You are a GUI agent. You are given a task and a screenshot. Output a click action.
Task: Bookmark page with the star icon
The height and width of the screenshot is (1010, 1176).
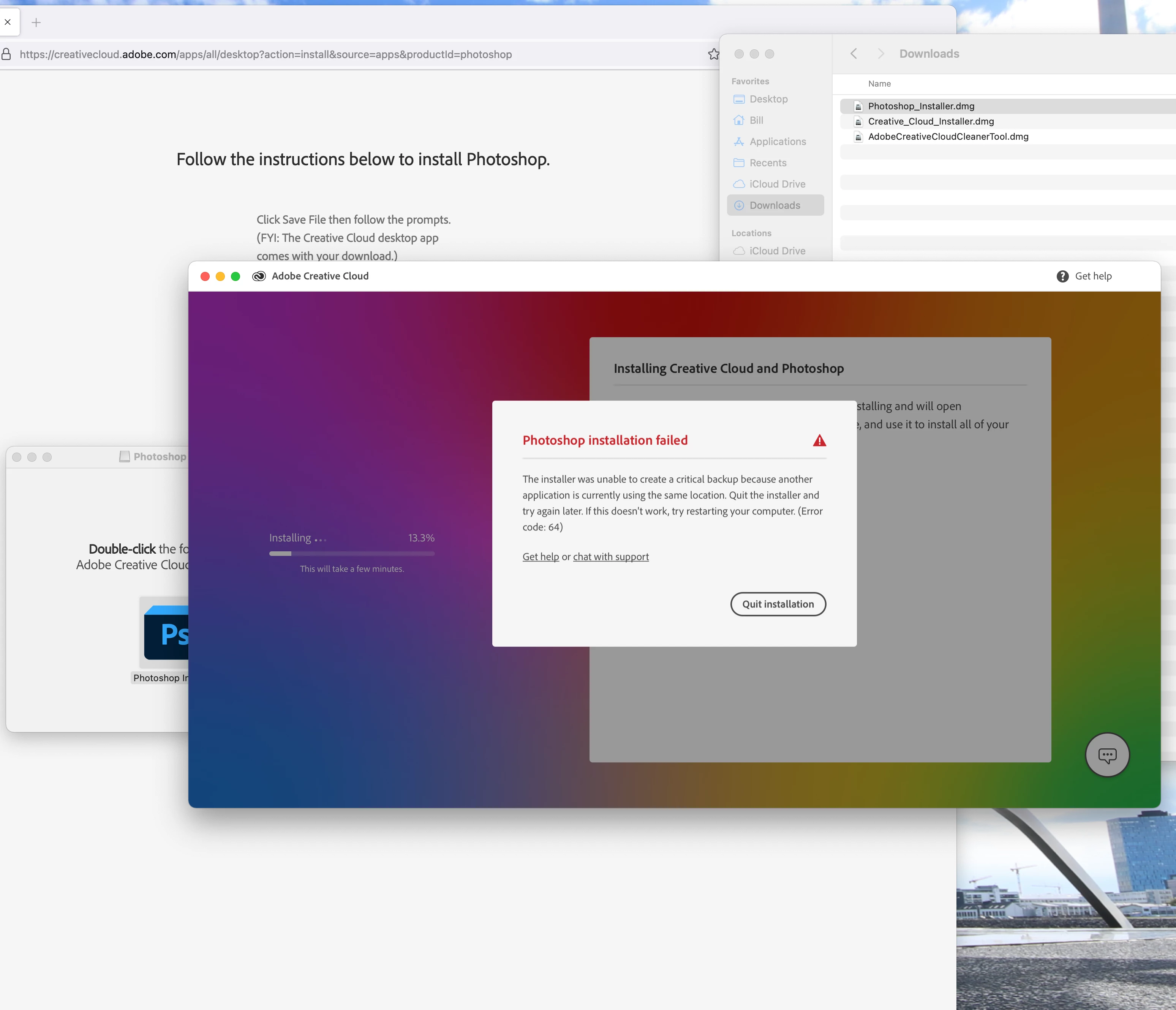click(x=713, y=54)
